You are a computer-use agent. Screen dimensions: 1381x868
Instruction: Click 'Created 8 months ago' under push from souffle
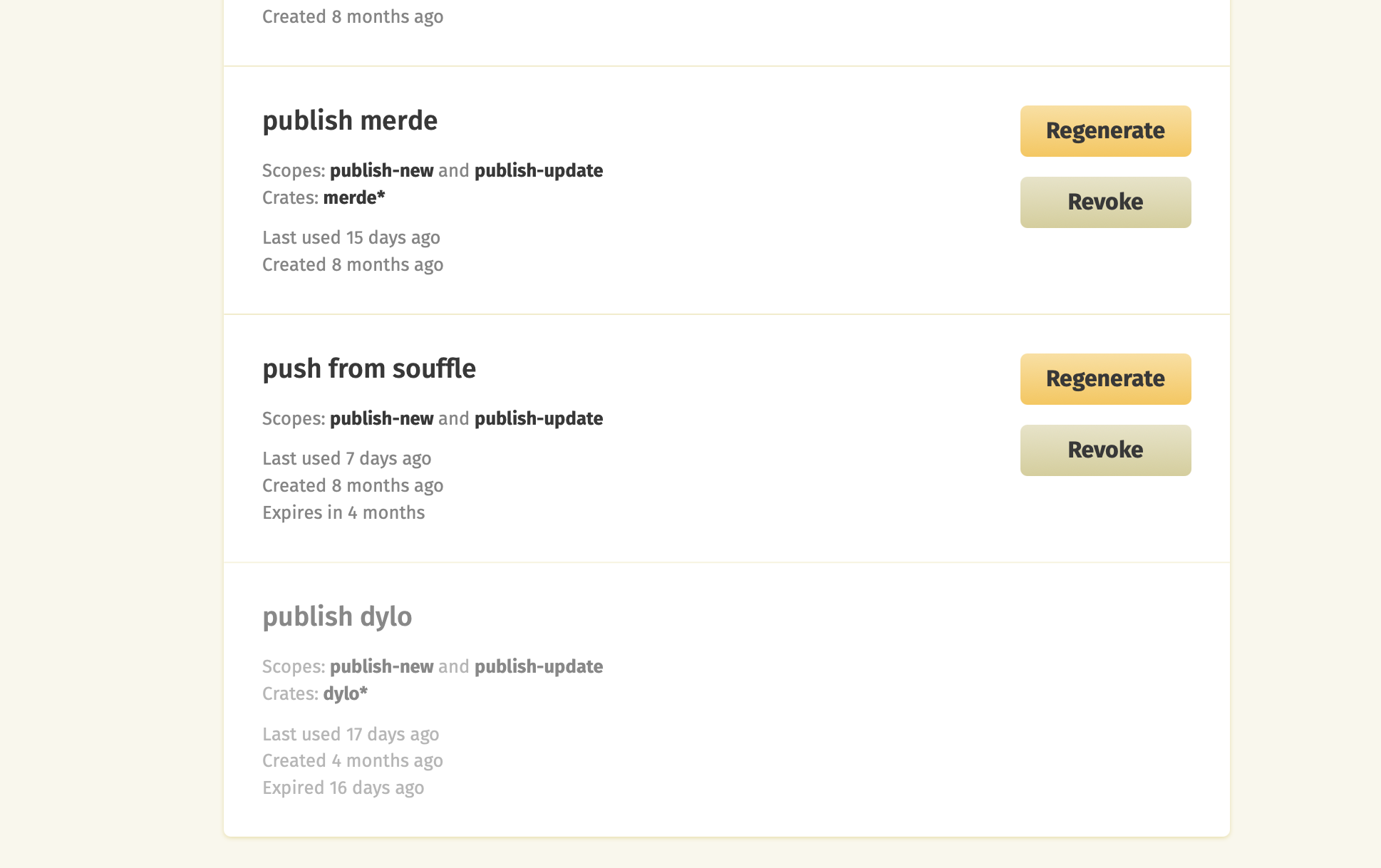coord(353,485)
